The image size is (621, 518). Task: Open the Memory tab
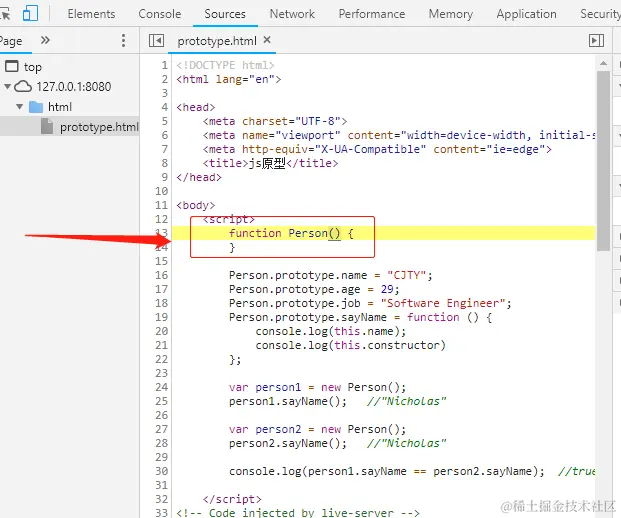[x=451, y=14]
